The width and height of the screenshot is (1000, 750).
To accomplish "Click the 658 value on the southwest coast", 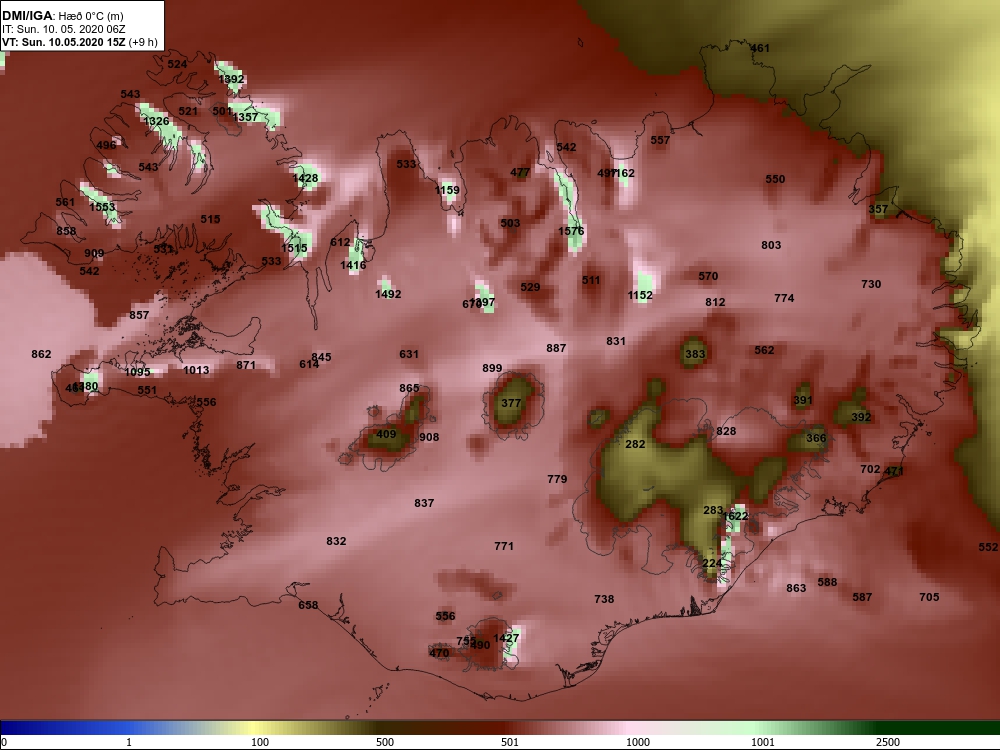I will click(308, 605).
